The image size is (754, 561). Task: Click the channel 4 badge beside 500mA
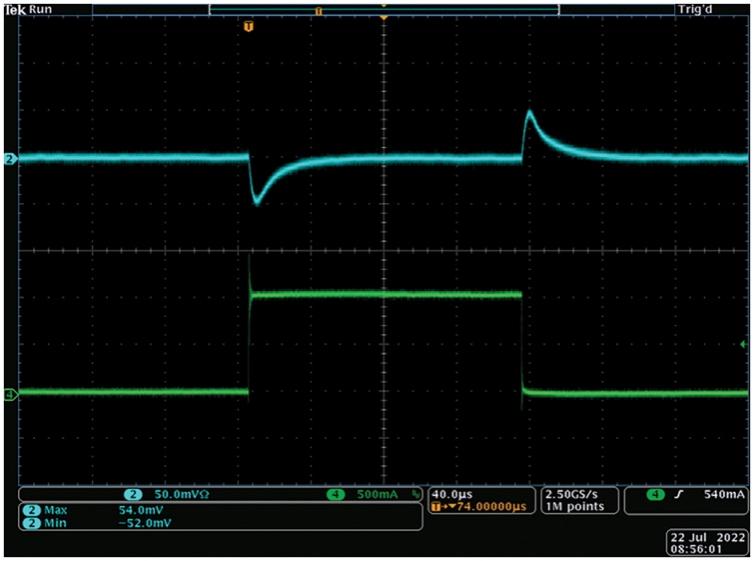(x=333, y=495)
